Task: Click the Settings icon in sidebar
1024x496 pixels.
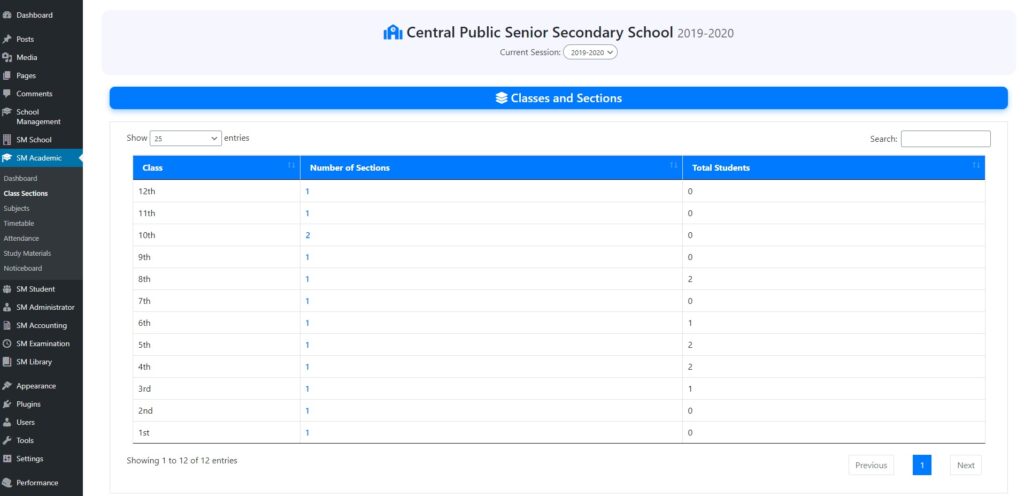Action: [7, 459]
